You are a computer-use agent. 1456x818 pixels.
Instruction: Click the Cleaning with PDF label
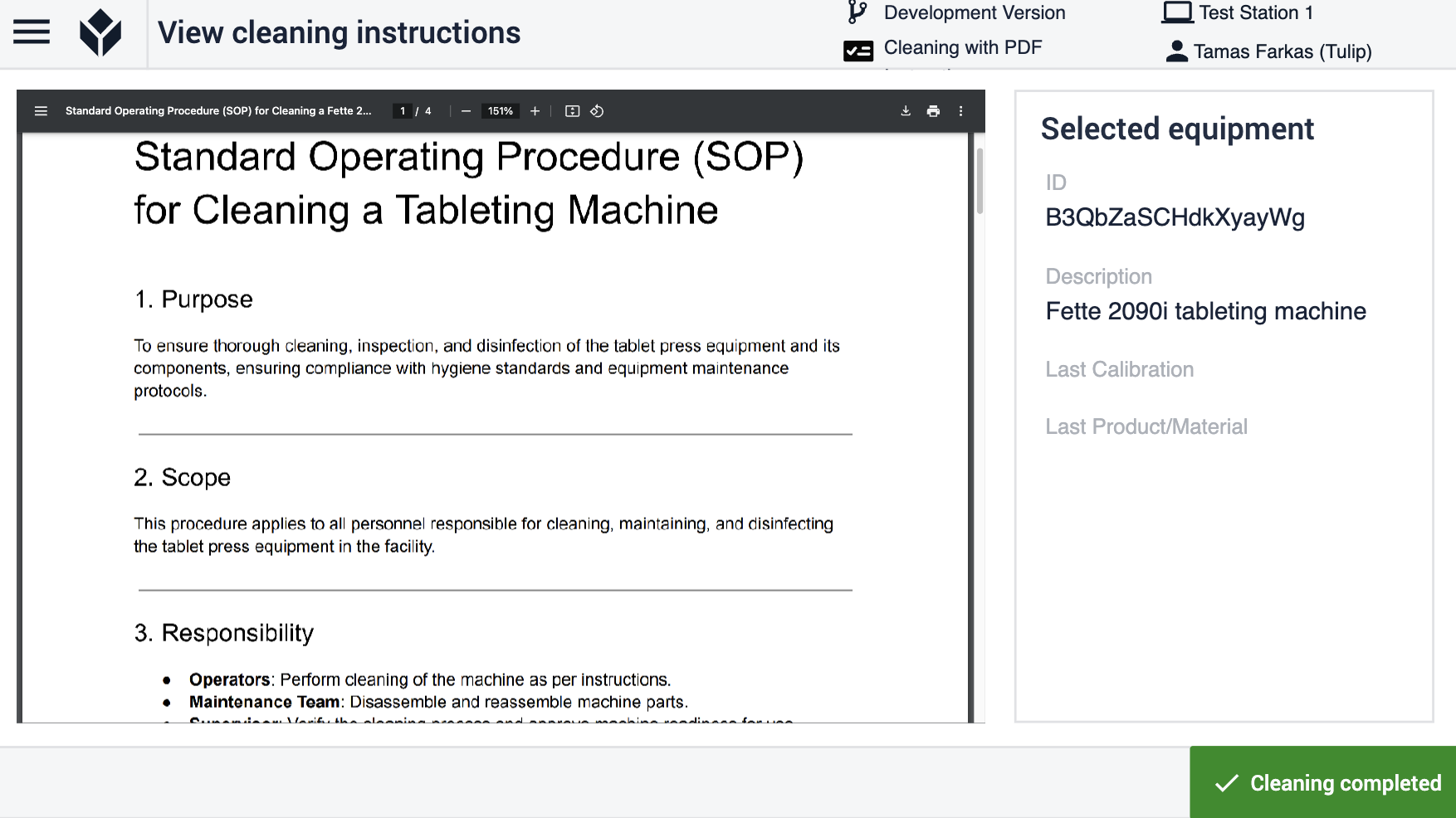point(963,47)
